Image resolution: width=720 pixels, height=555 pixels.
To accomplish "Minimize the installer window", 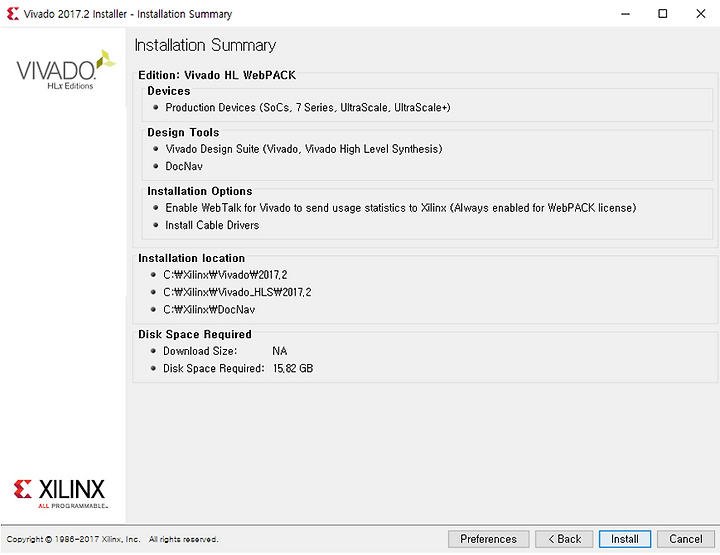I will 625,14.
